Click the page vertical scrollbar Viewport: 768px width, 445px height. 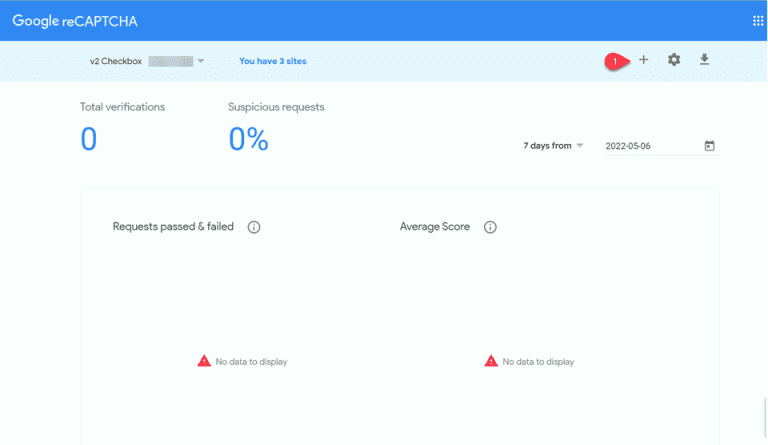pyautogui.click(x=766, y=417)
